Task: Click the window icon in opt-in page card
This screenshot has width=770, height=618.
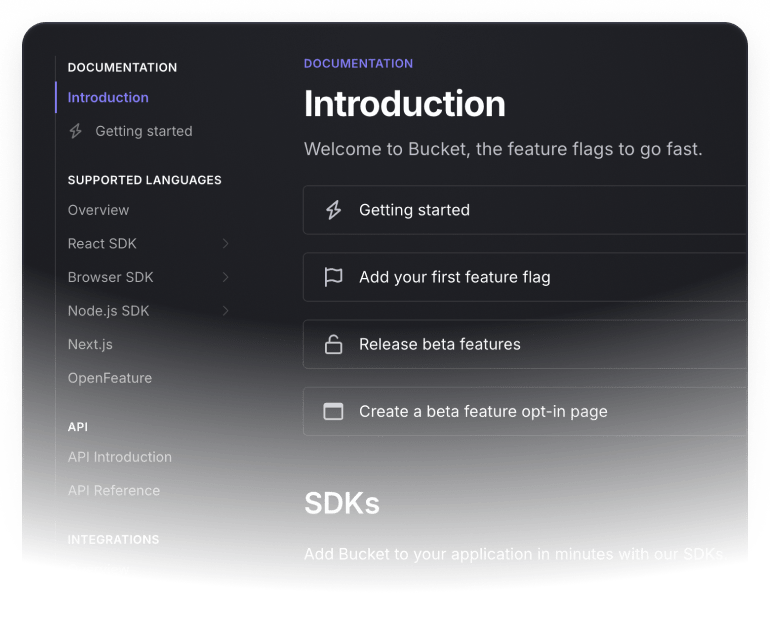Action: click(333, 411)
